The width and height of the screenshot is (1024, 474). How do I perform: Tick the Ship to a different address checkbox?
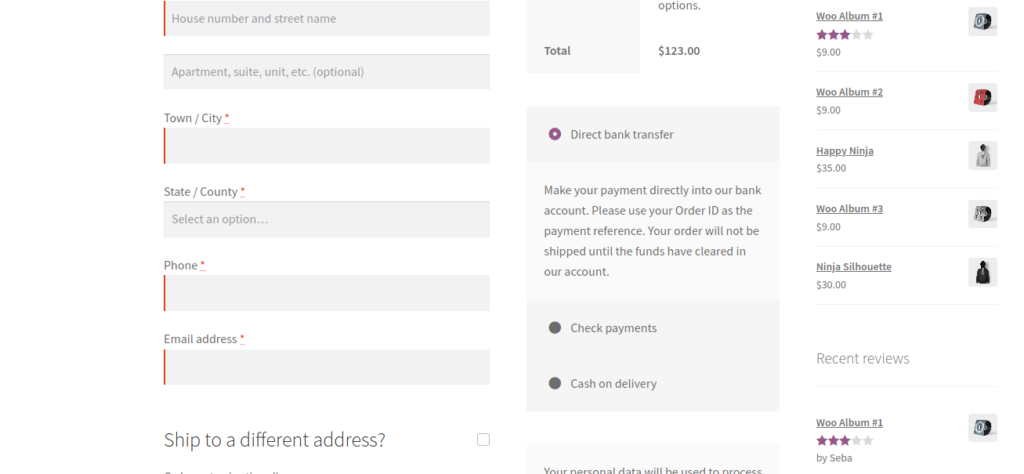[483, 439]
